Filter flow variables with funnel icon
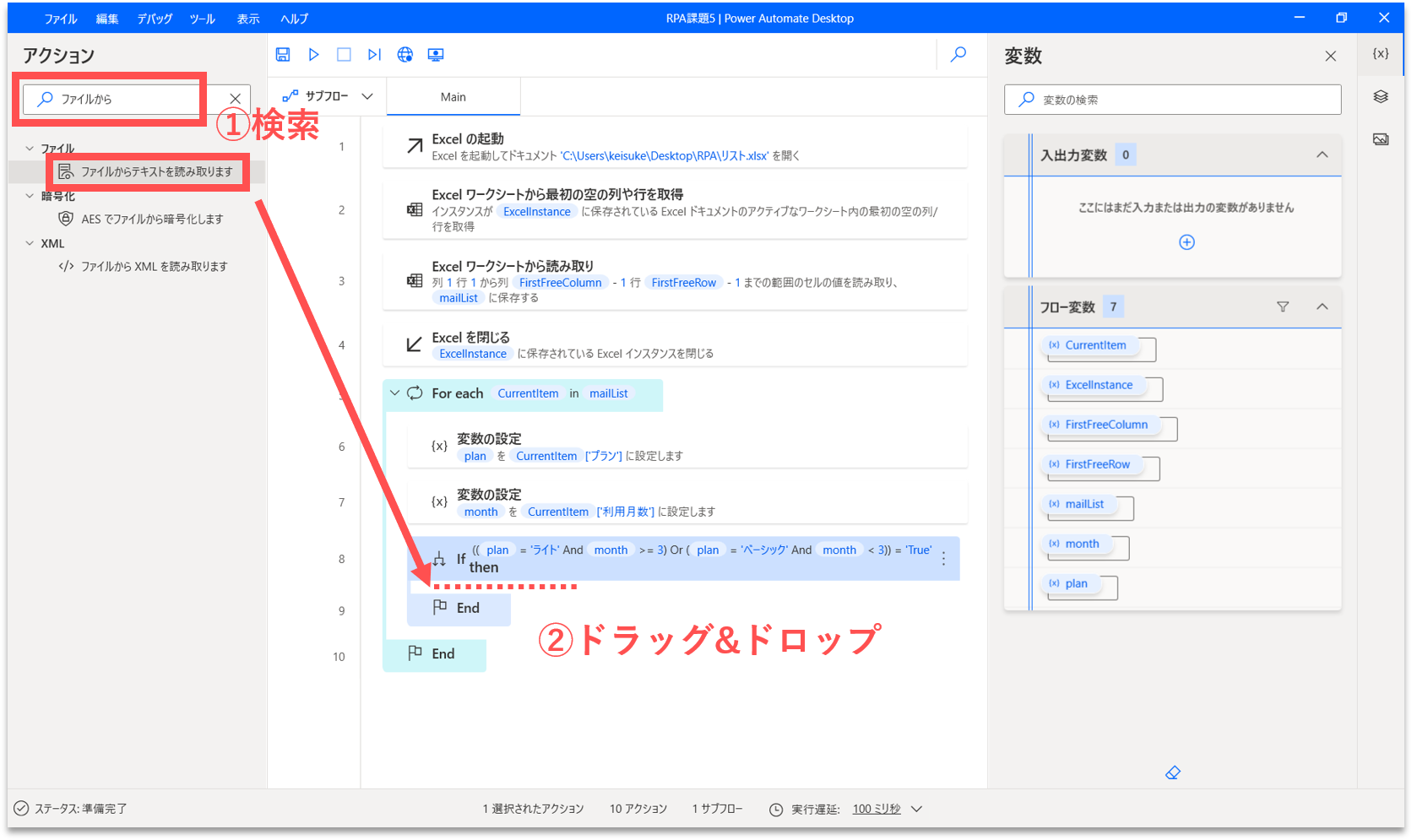 (x=1283, y=306)
